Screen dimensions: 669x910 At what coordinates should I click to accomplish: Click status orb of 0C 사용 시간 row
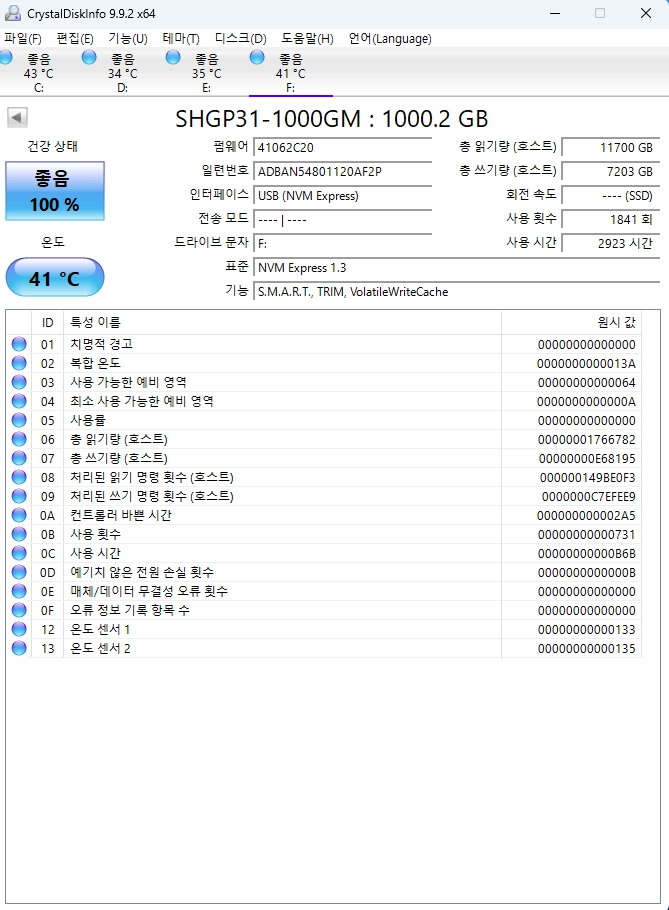tap(19, 553)
